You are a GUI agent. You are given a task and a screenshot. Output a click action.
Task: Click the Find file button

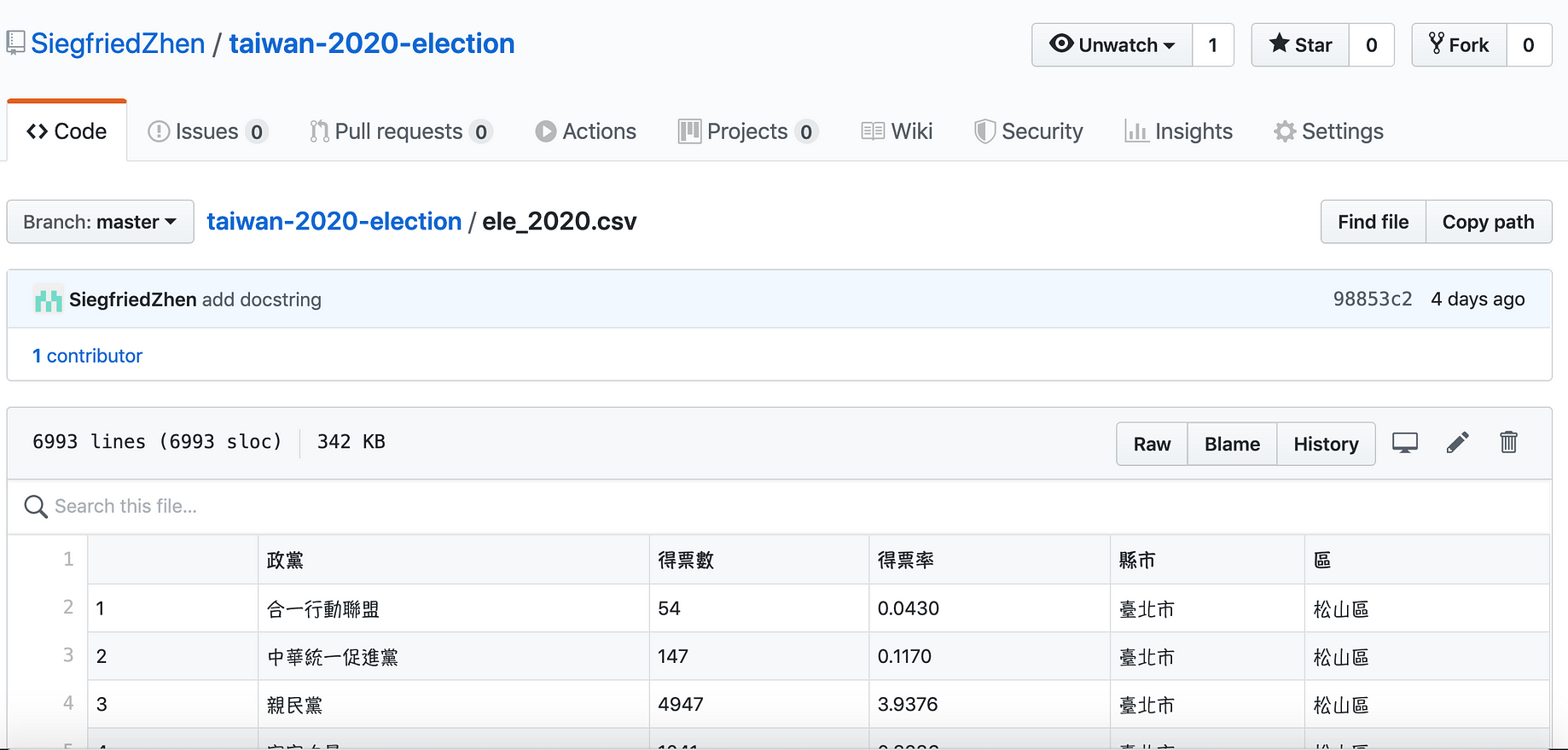(1373, 222)
